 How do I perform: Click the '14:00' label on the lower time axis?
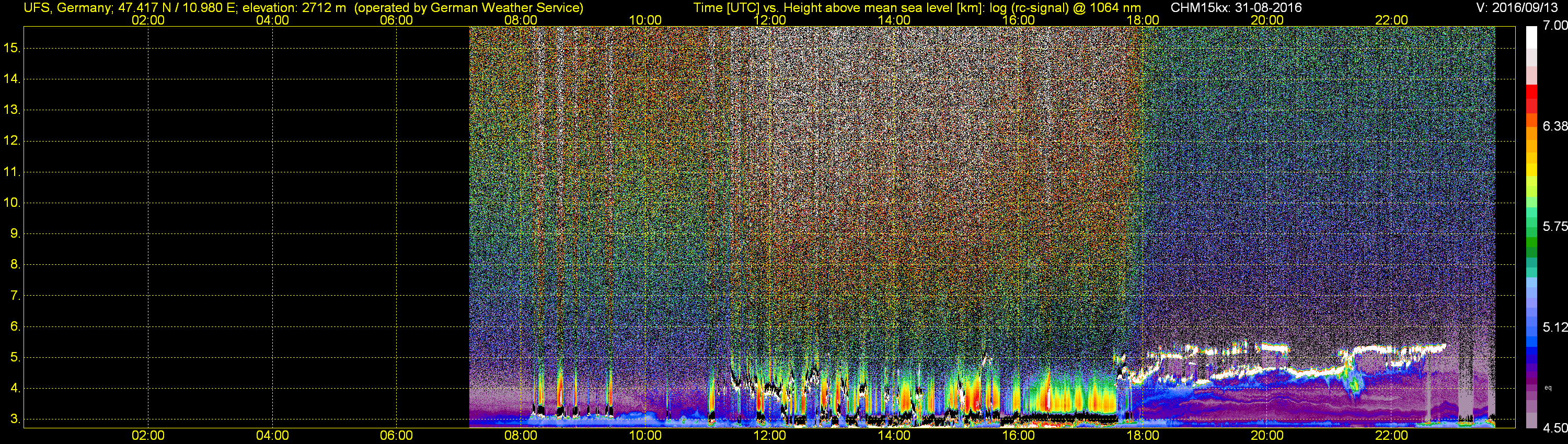(894, 436)
